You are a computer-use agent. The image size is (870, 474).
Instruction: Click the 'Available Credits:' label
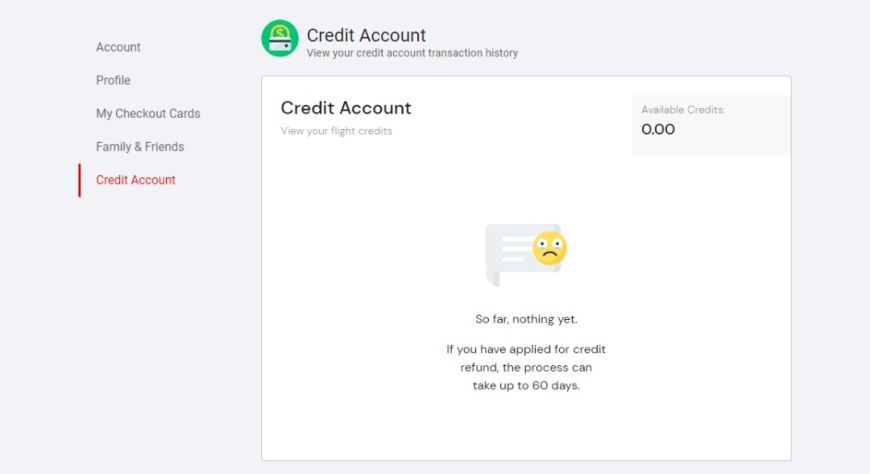[x=683, y=110]
